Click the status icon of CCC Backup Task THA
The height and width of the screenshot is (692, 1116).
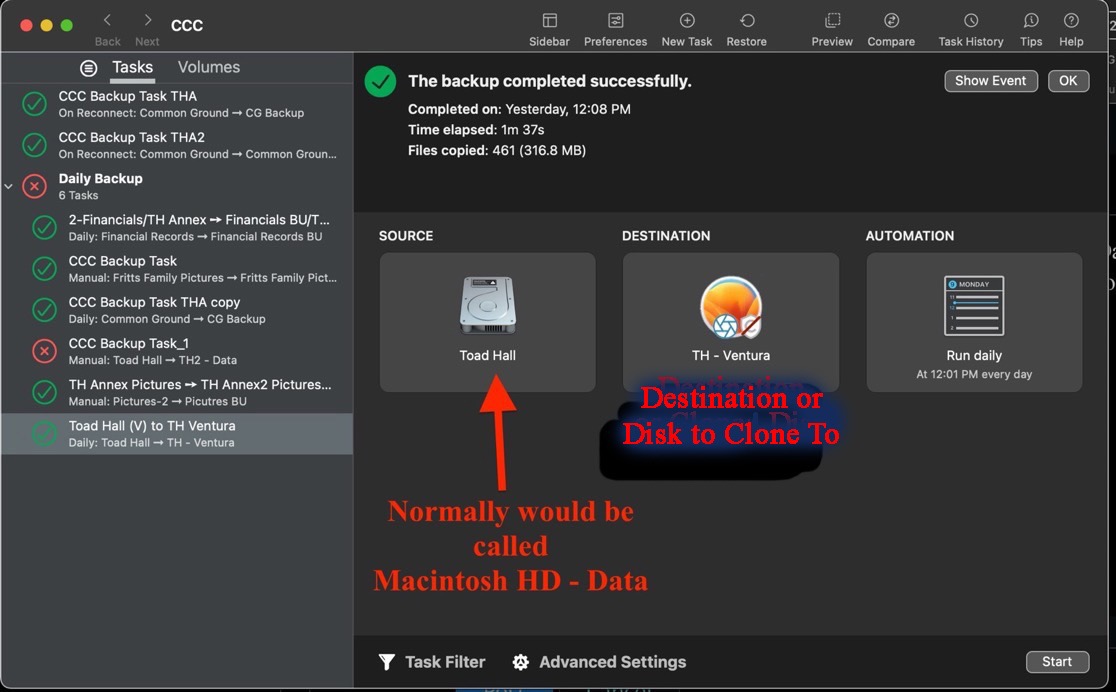pos(34,104)
